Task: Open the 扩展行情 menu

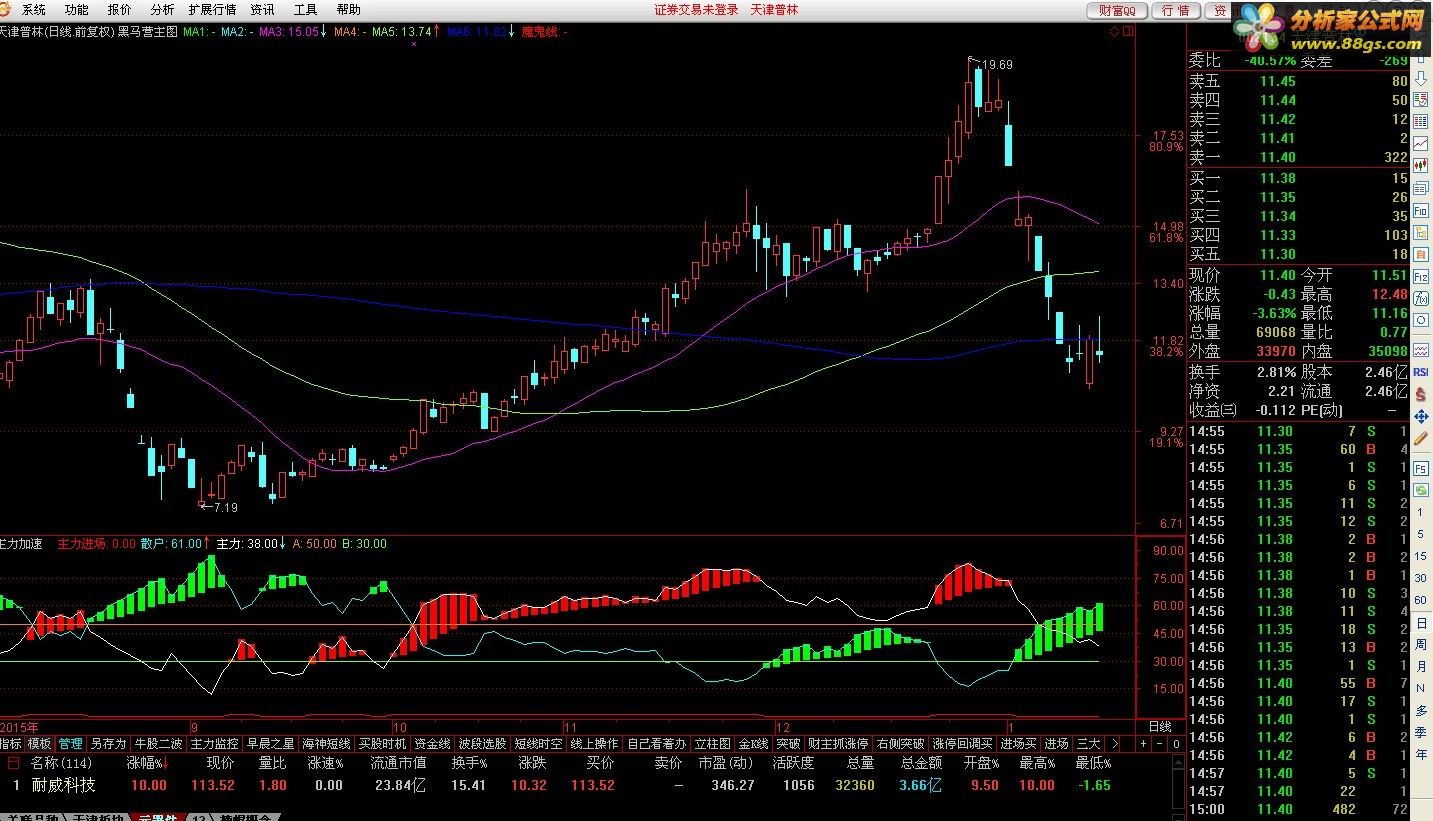Action: tap(212, 10)
